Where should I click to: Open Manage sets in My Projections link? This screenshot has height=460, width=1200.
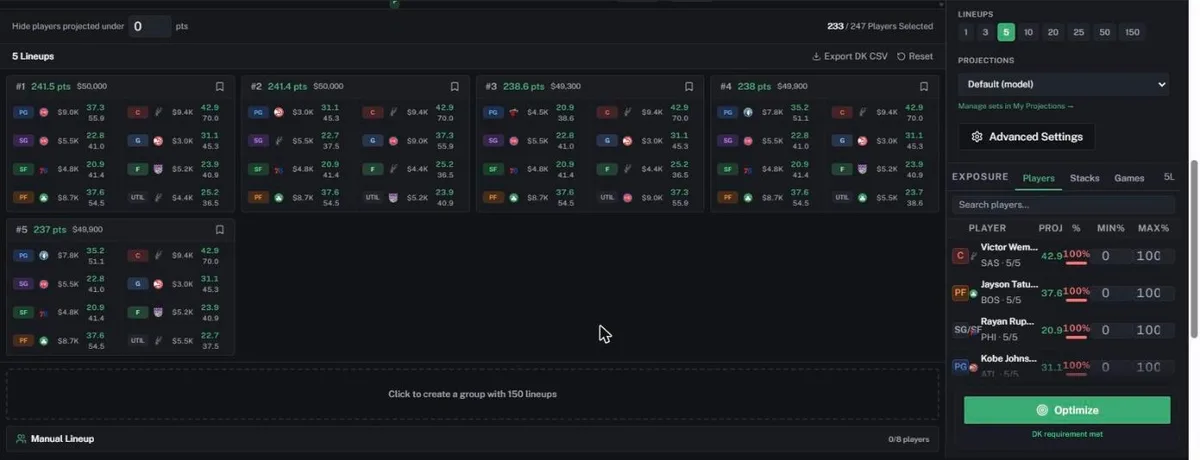tap(1015, 106)
